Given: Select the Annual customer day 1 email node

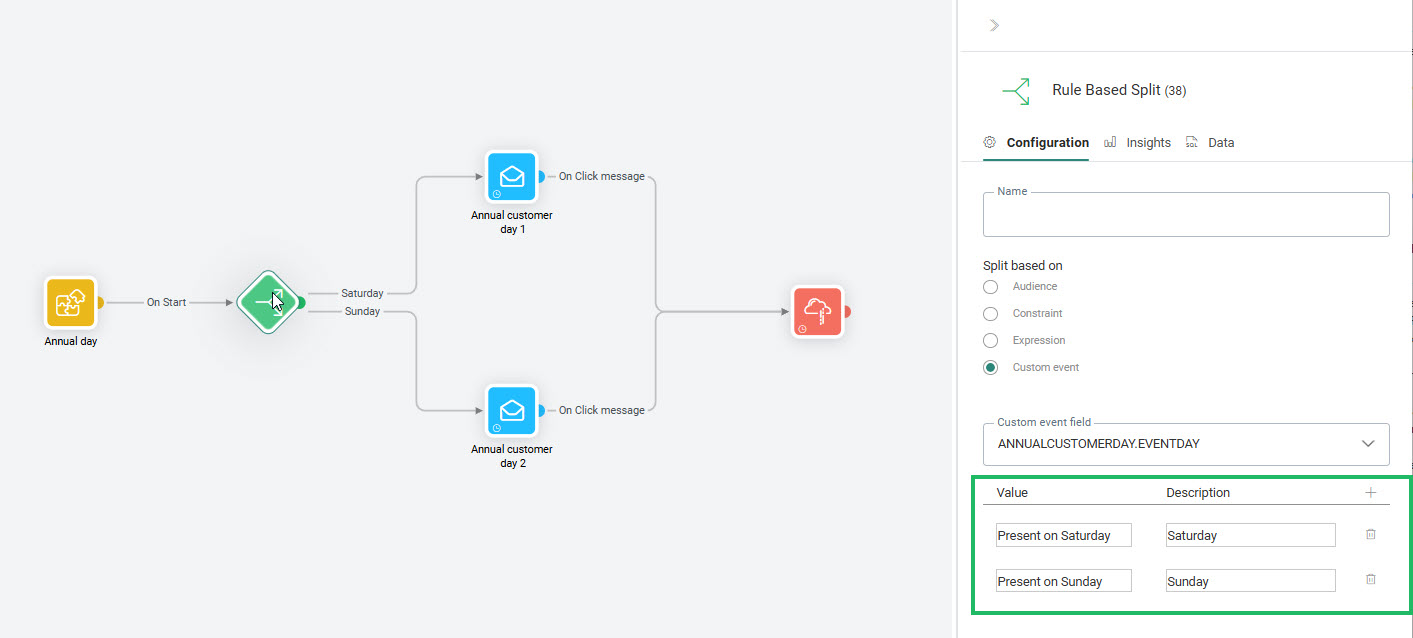Looking at the screenshot, I should (511, 177).
